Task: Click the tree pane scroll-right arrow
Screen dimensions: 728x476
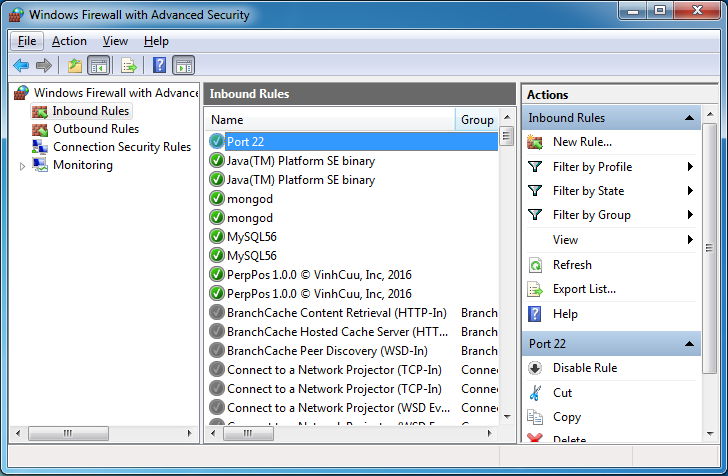Action: point(189,433)
